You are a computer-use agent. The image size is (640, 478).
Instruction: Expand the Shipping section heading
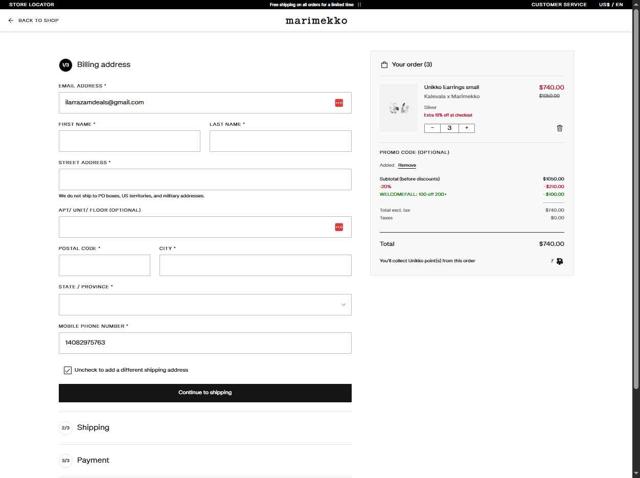pos(93,427)
